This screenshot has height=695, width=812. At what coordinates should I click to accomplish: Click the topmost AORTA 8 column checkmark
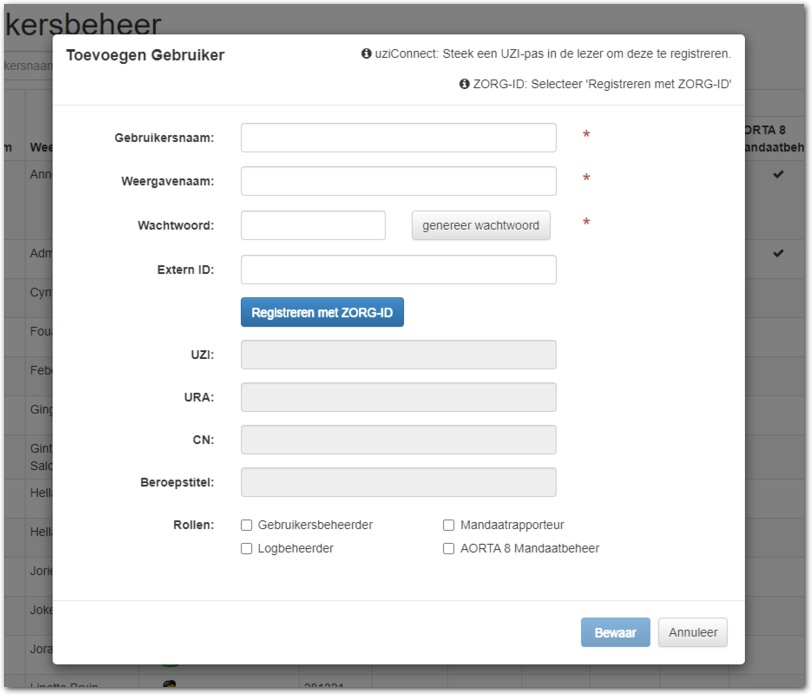click(778, 175)
